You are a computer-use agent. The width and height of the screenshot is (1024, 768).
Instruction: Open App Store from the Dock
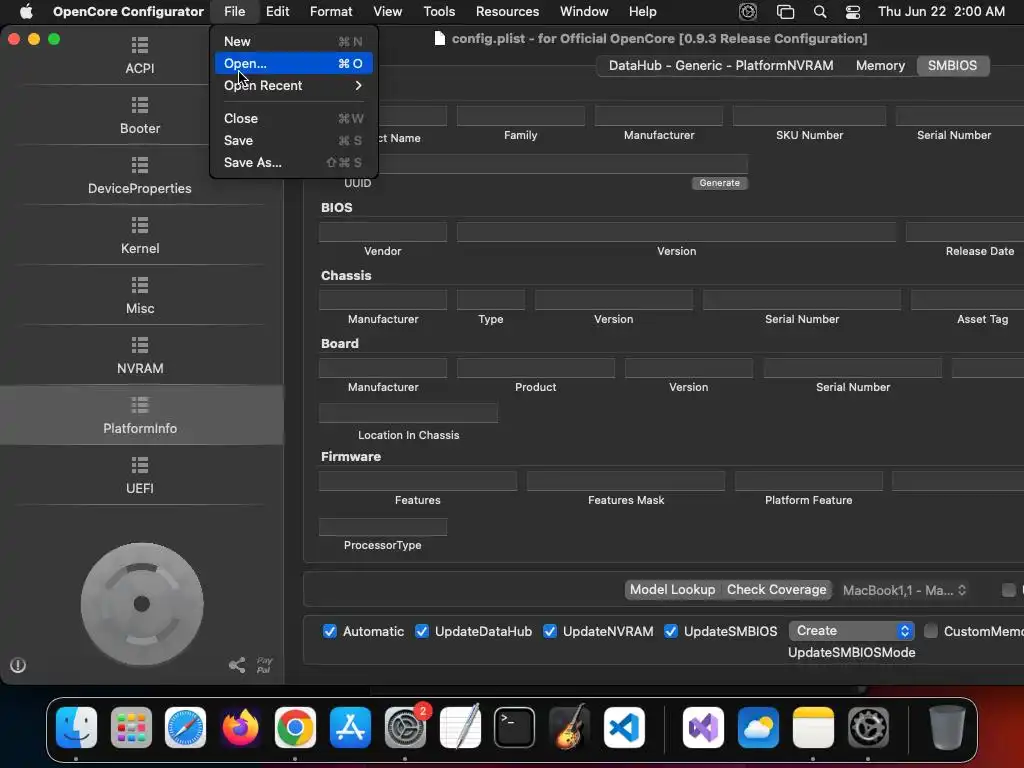coord(350,727)
